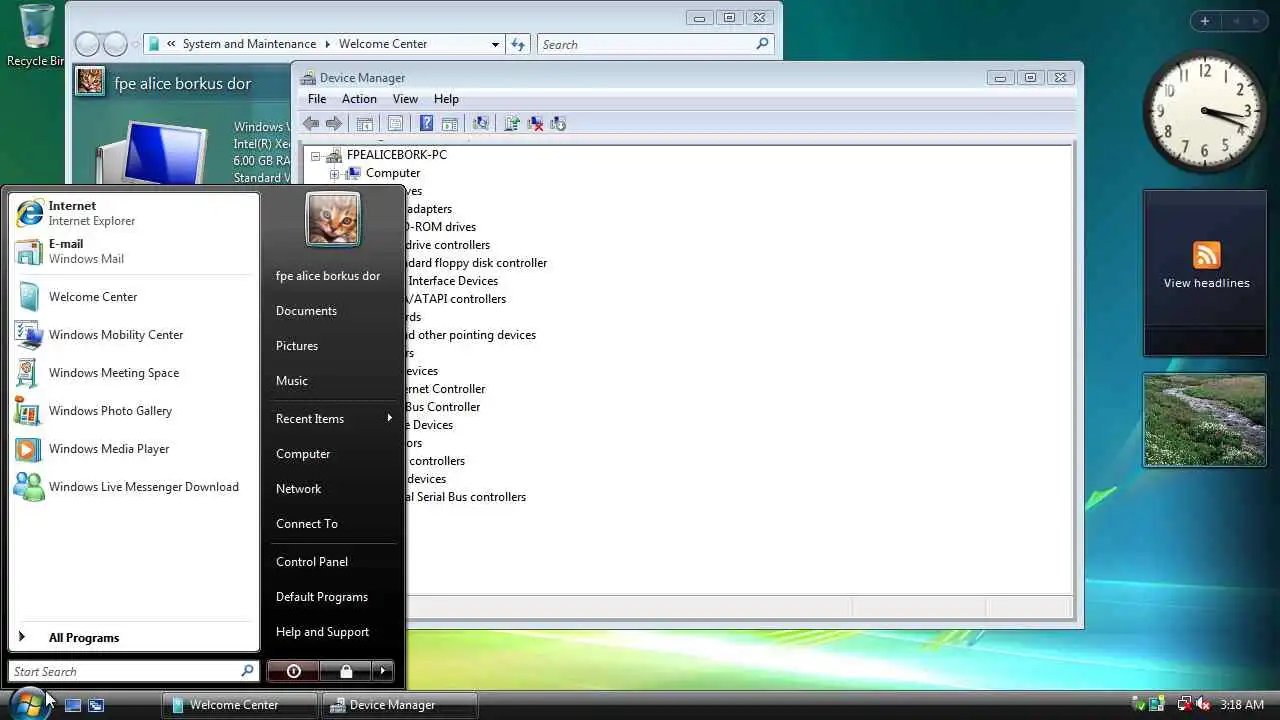Collapse the FPEALICEBORK-PC tree node
This screenshot has height=720, width=1280.
pos(316,156)
